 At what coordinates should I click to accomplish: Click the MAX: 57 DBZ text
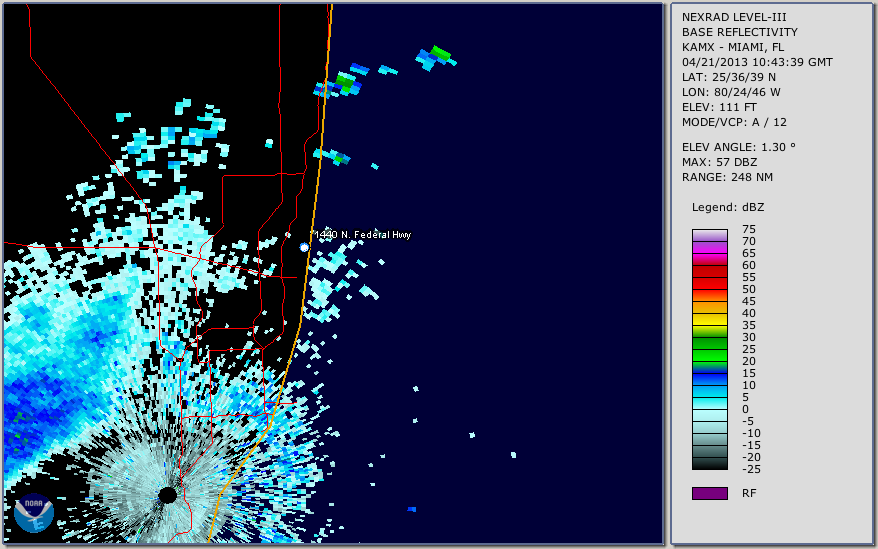click(x=720, y=162)
